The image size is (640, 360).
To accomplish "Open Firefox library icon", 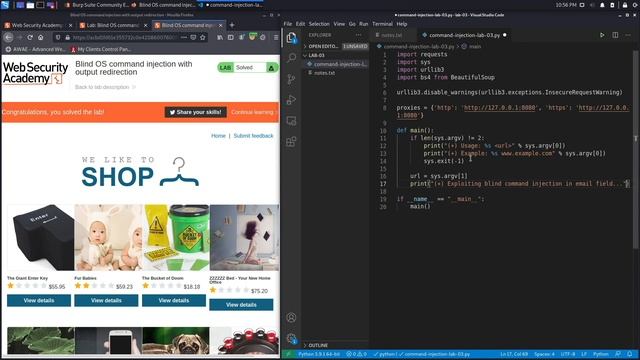I will pos(220,37).
